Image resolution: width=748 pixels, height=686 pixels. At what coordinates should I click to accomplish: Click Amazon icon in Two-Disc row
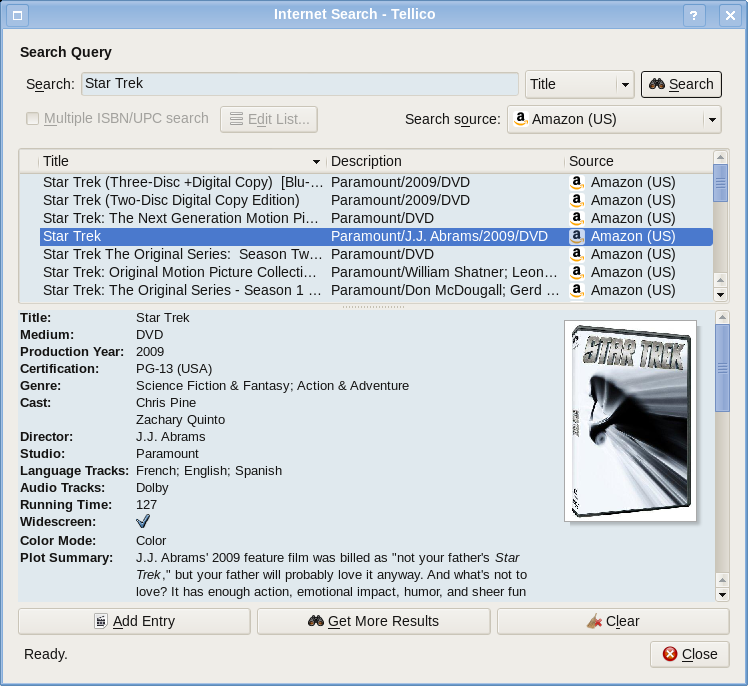[577, 200]
